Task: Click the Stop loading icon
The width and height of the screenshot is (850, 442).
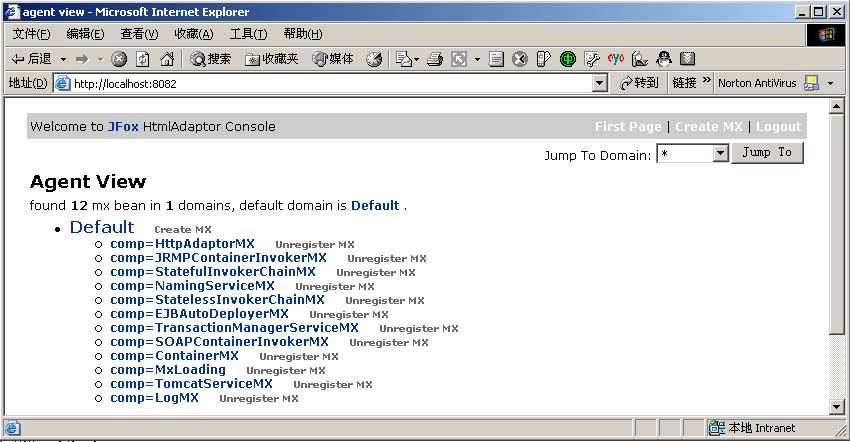Action: (120, 59)
